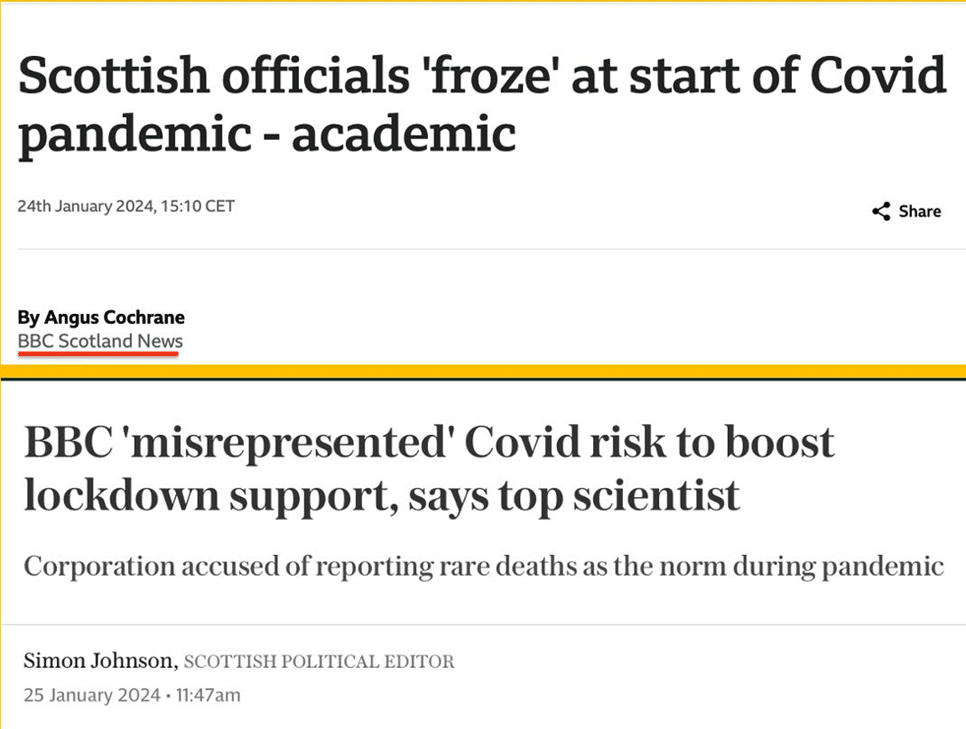The image size is (966, 729).
Task: Click the red underline beneath BBC Scotland News
Action: coord(99,354)
